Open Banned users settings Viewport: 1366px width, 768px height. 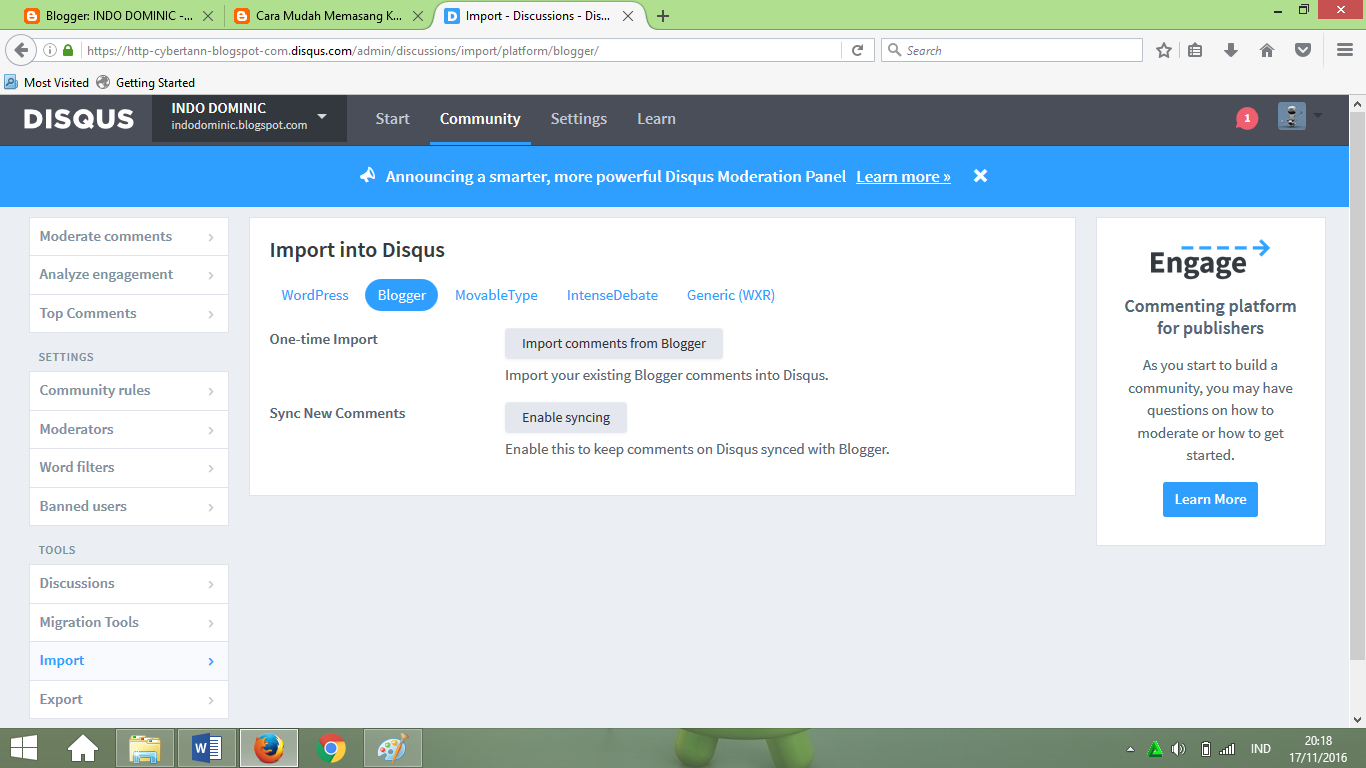[128, 507]
